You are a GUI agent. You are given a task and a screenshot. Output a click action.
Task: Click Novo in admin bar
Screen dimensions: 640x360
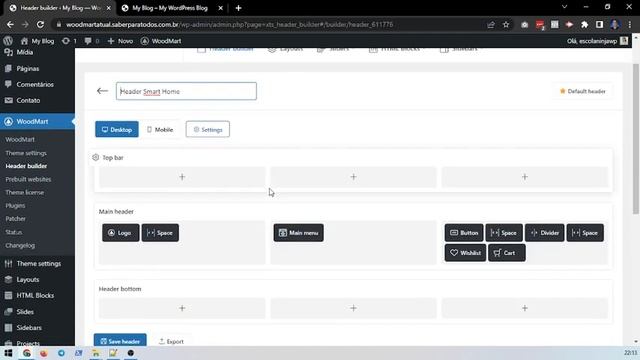[120, 41]
